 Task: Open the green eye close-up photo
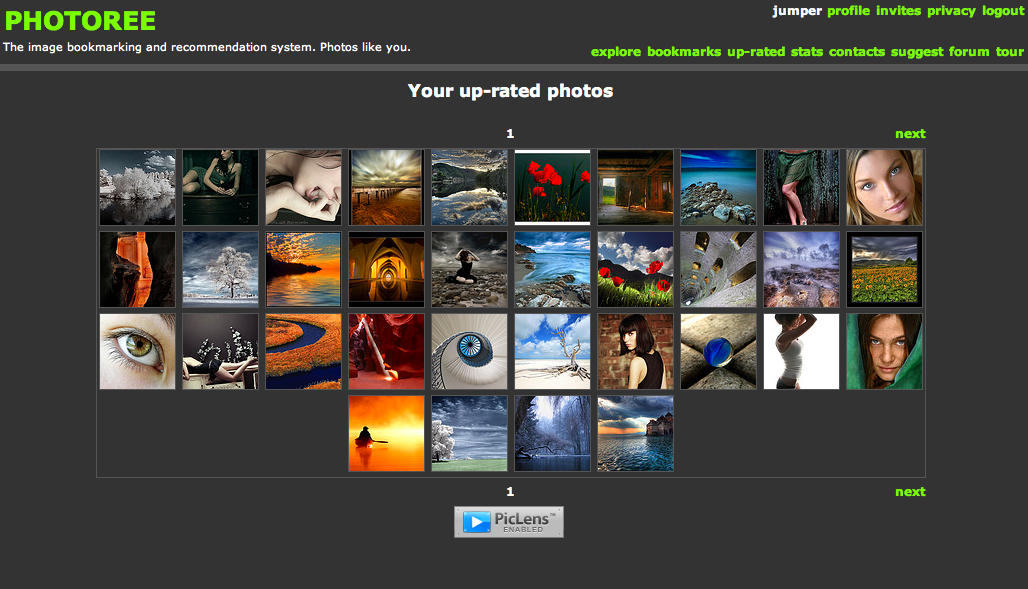point(138,352)
